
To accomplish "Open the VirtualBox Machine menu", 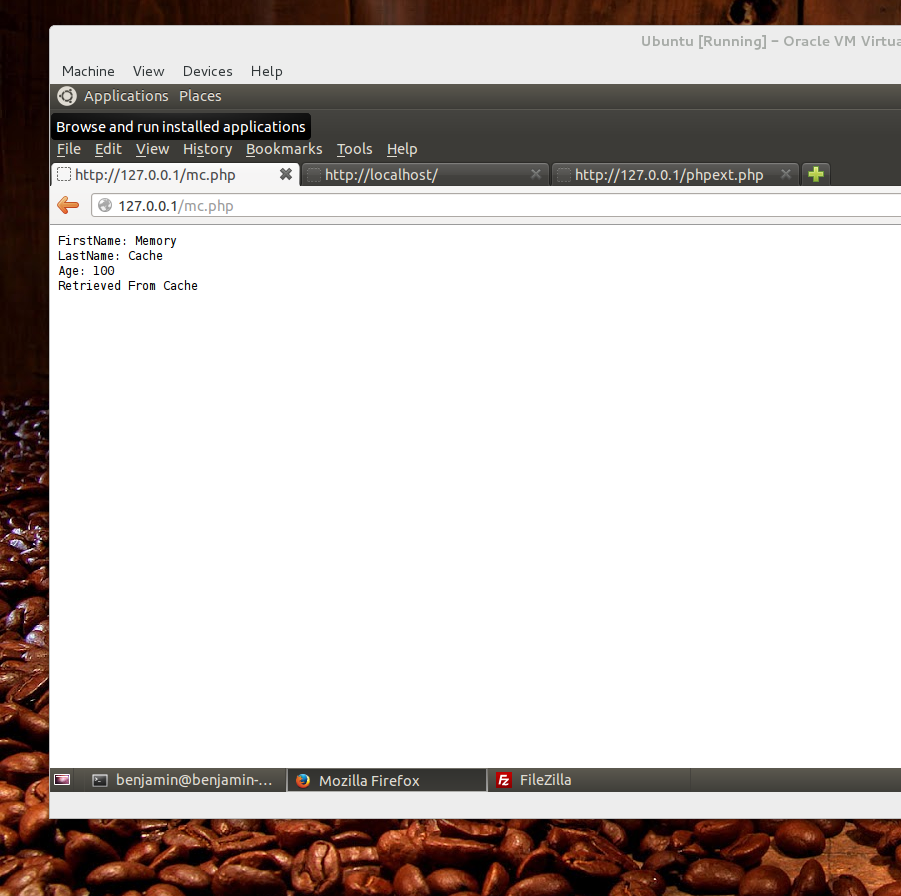I will 88,71.
